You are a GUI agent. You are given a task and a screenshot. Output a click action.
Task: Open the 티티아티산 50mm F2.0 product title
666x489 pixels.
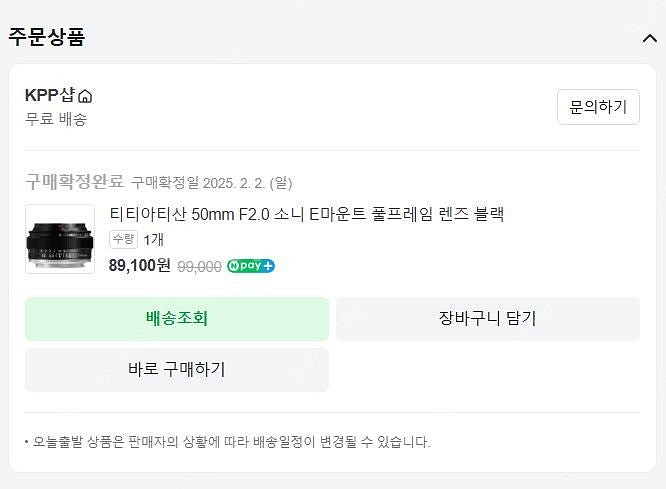(x=307, y=214)
